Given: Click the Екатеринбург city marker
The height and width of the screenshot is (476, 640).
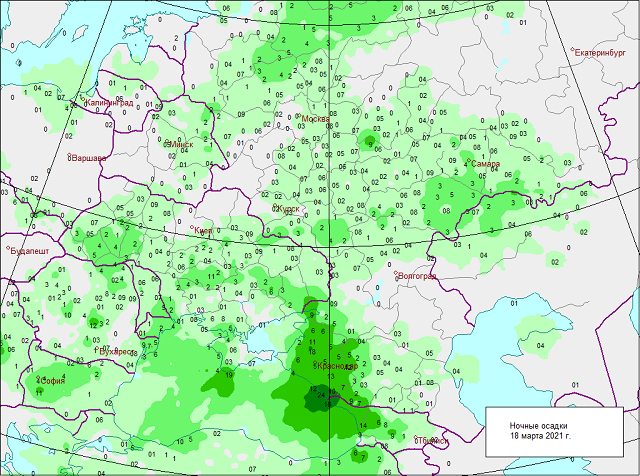Looking at the screenshot, I should point(572,51).
